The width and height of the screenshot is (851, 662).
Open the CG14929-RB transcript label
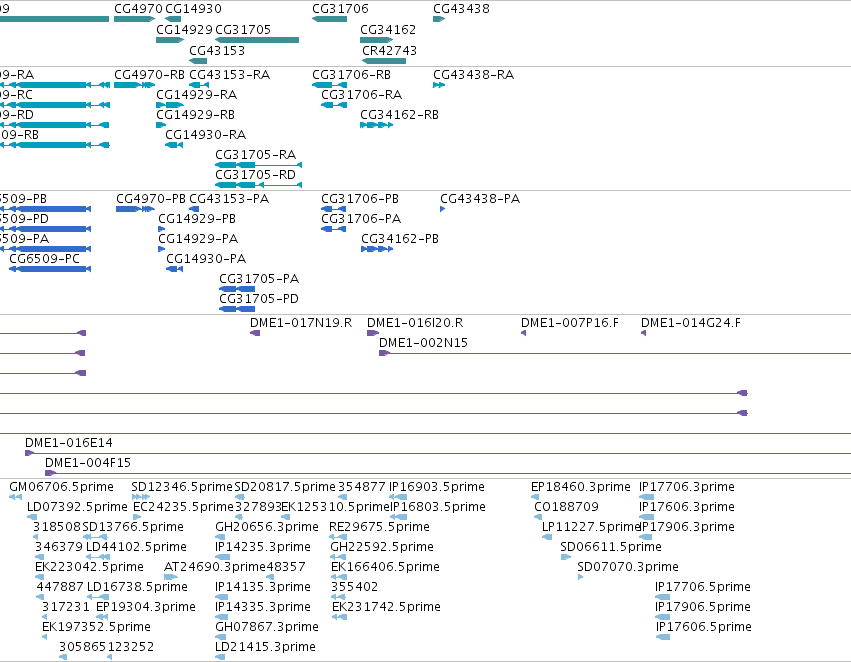[195, 114]
